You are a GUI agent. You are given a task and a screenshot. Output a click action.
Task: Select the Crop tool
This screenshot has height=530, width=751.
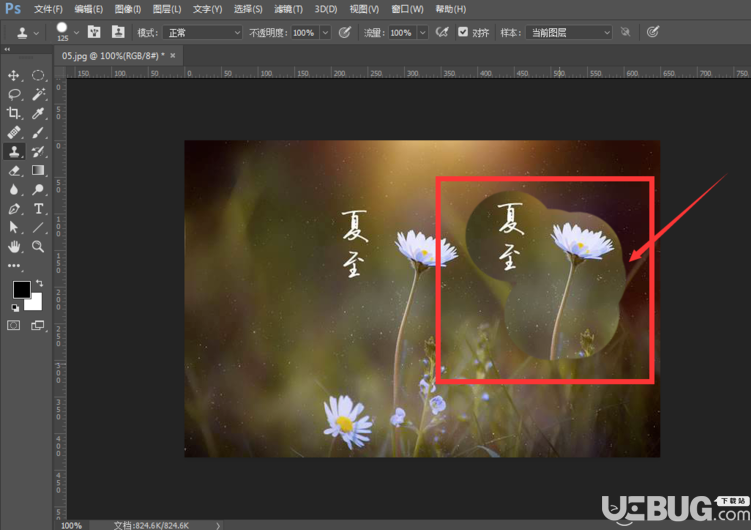[13, 113]
